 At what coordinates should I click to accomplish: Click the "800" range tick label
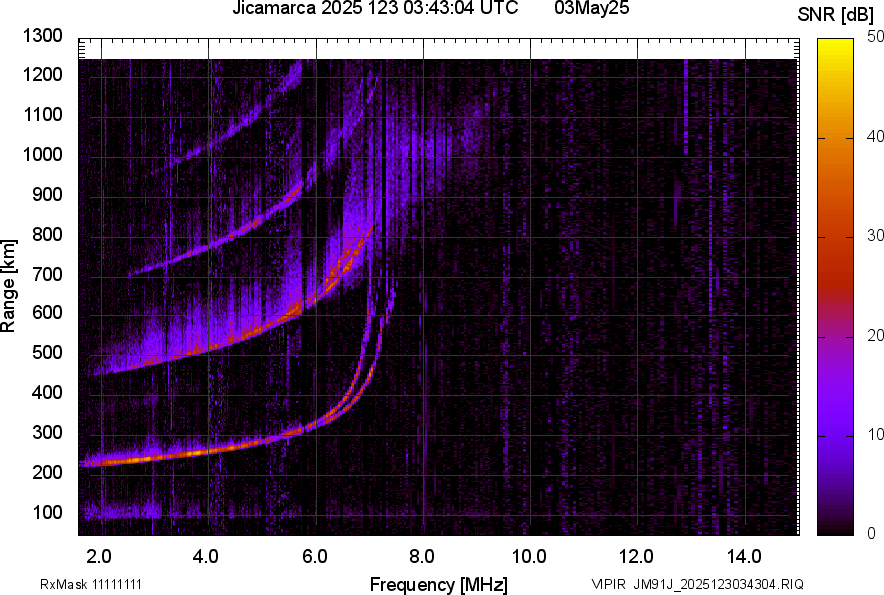pyautogui.click(x=47, y=234)
